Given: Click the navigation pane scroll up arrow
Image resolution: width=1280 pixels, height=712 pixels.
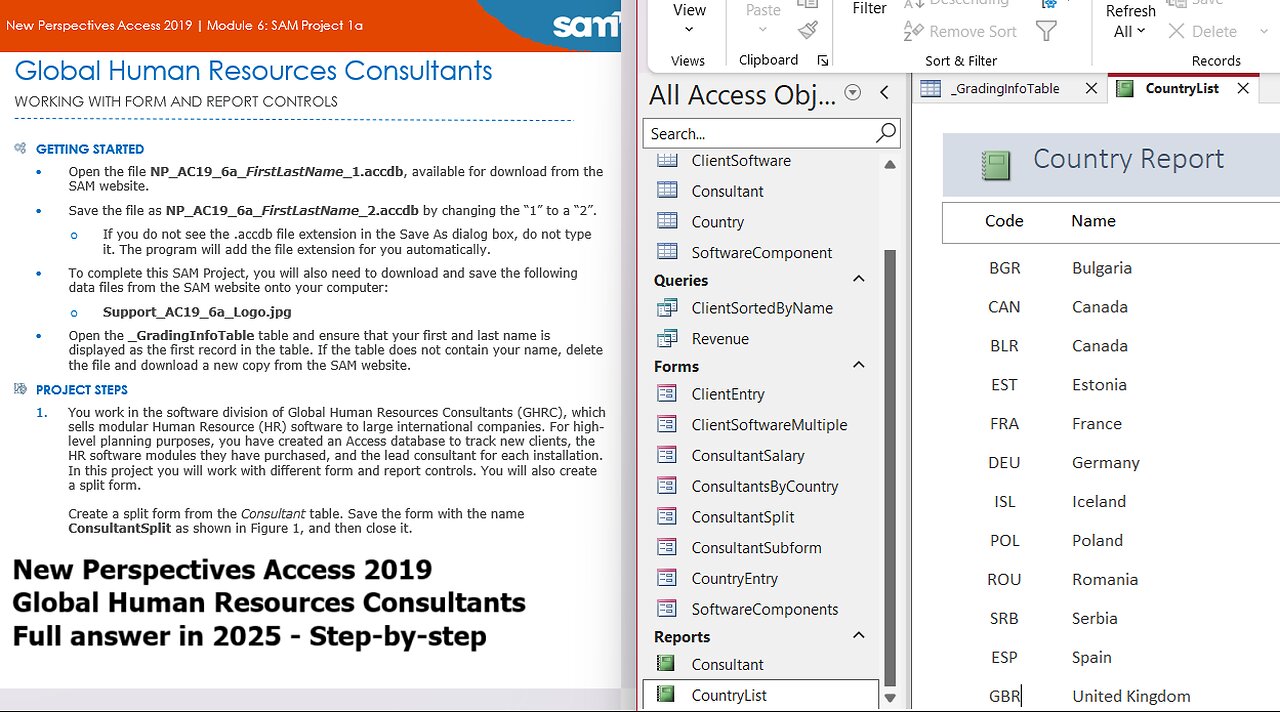Looking at the screenshot, I should tap(890, 164).
